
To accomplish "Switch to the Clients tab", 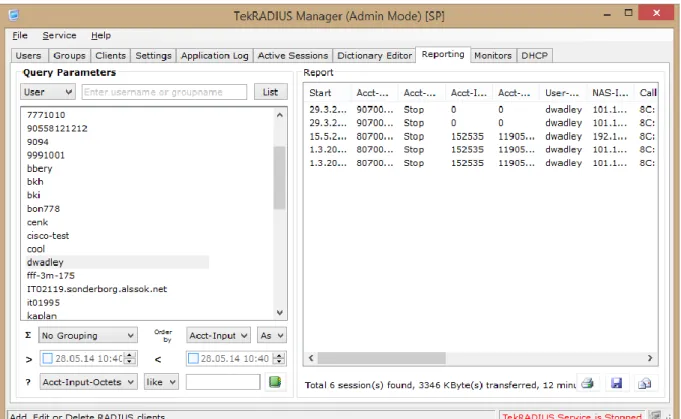I will 110,56.
